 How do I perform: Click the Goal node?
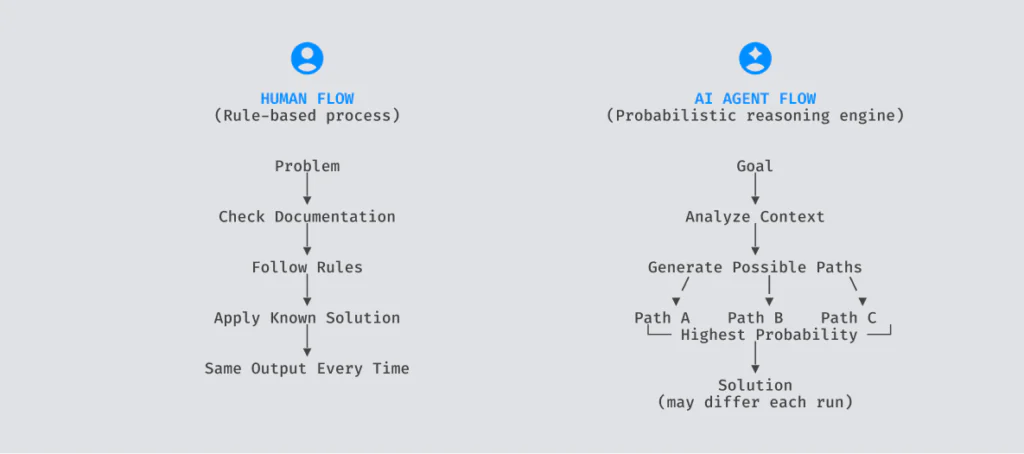click(x=755, y=166)
